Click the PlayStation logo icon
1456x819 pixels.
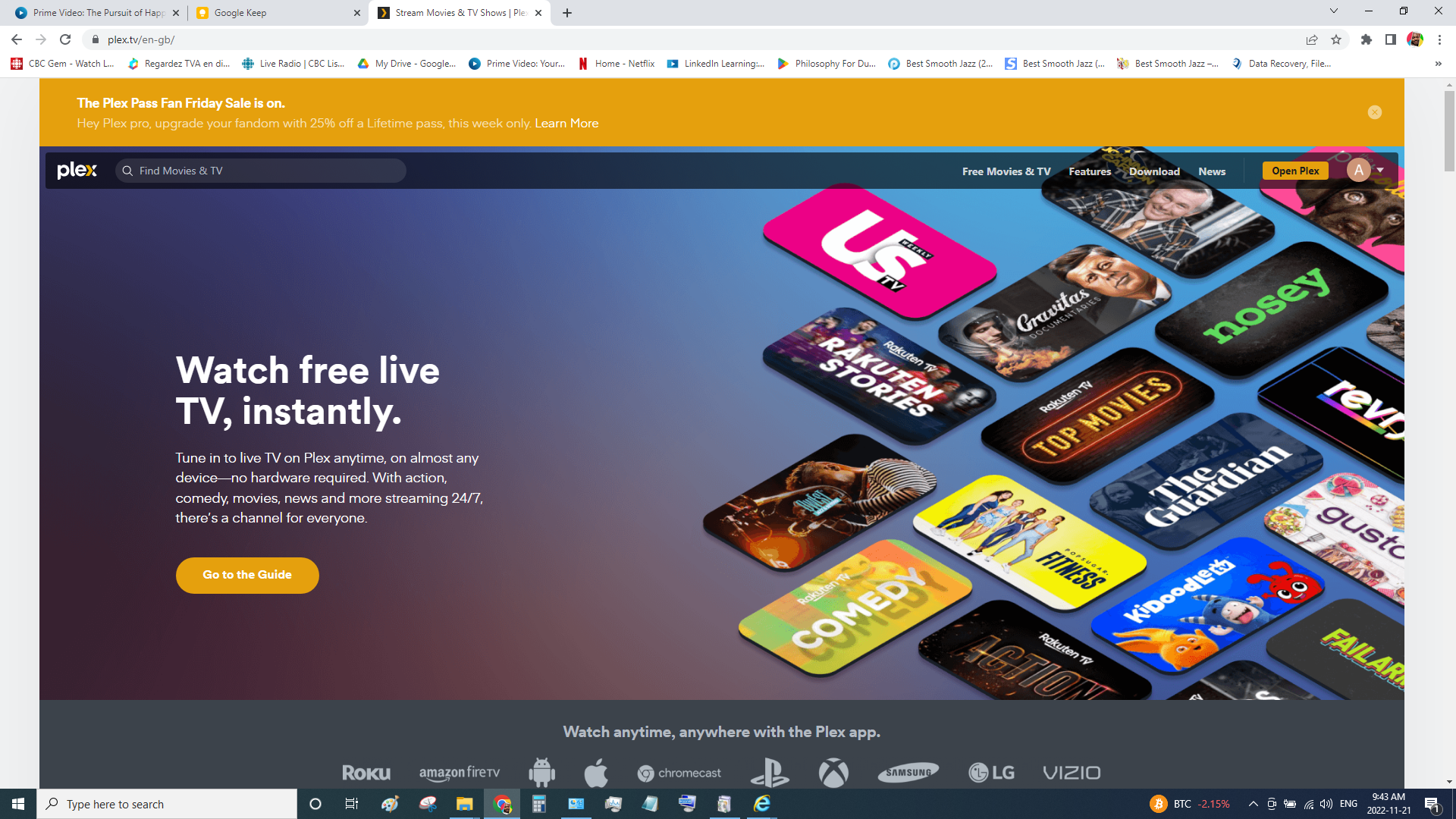point(770,773)
